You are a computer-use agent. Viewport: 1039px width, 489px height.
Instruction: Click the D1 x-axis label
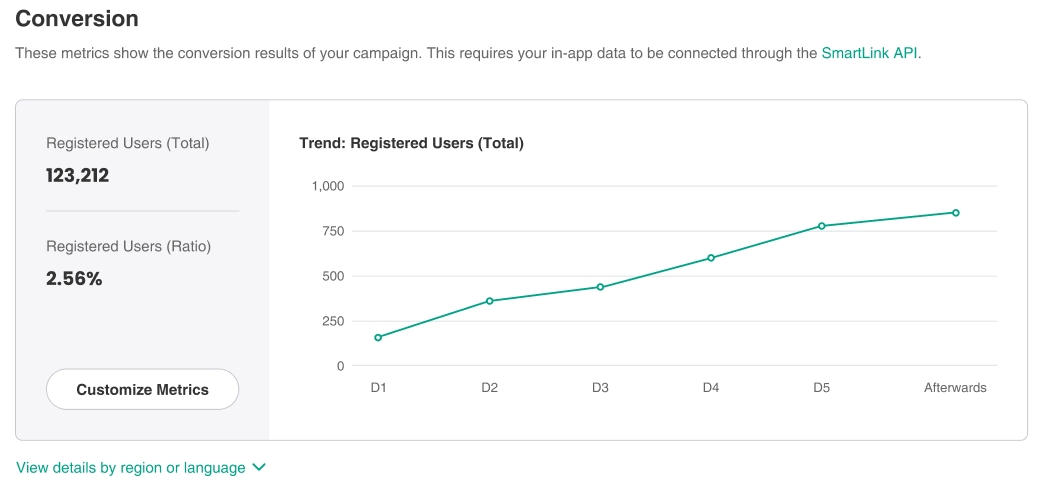click(378, 388)
